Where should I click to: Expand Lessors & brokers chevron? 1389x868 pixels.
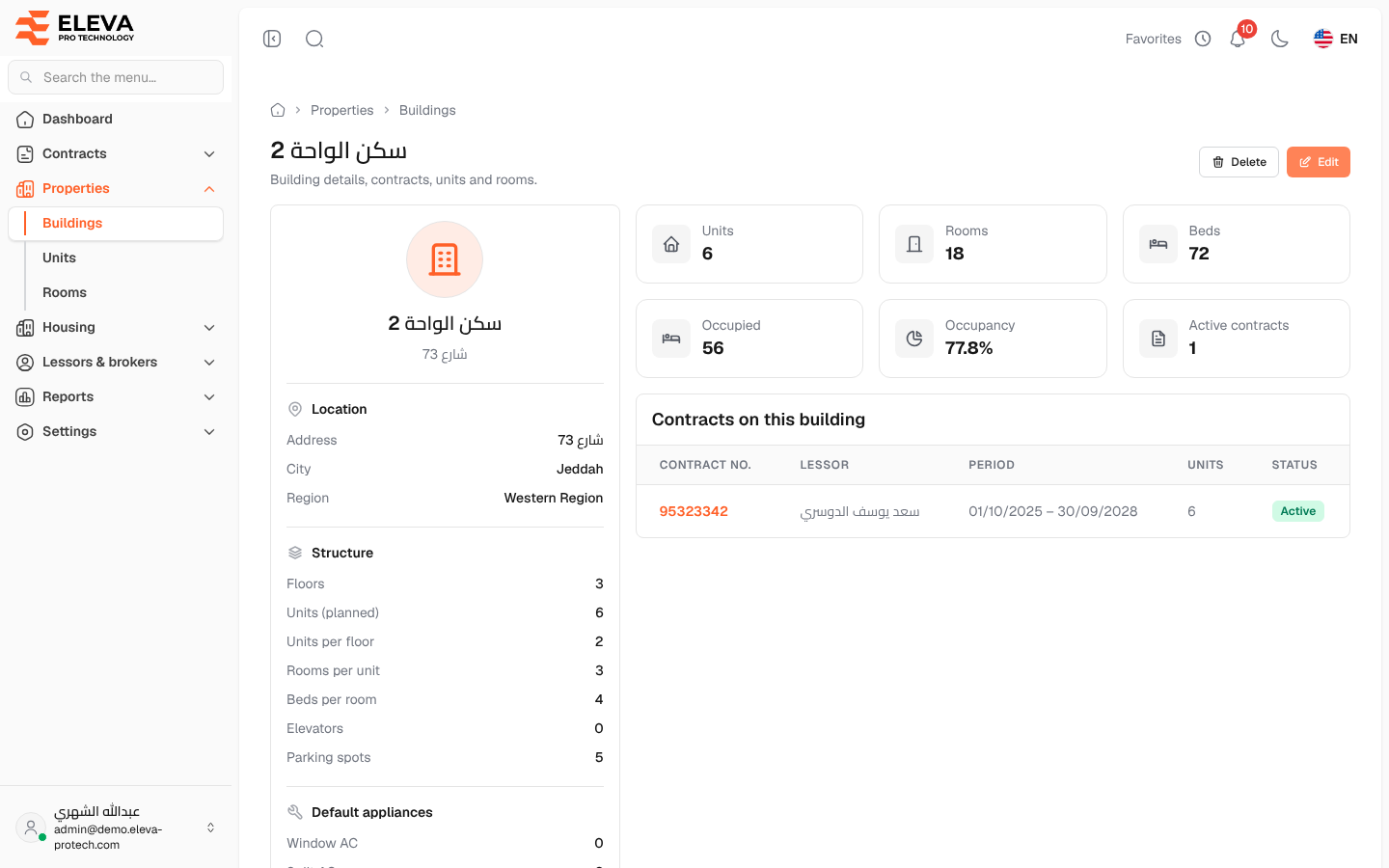209,363
